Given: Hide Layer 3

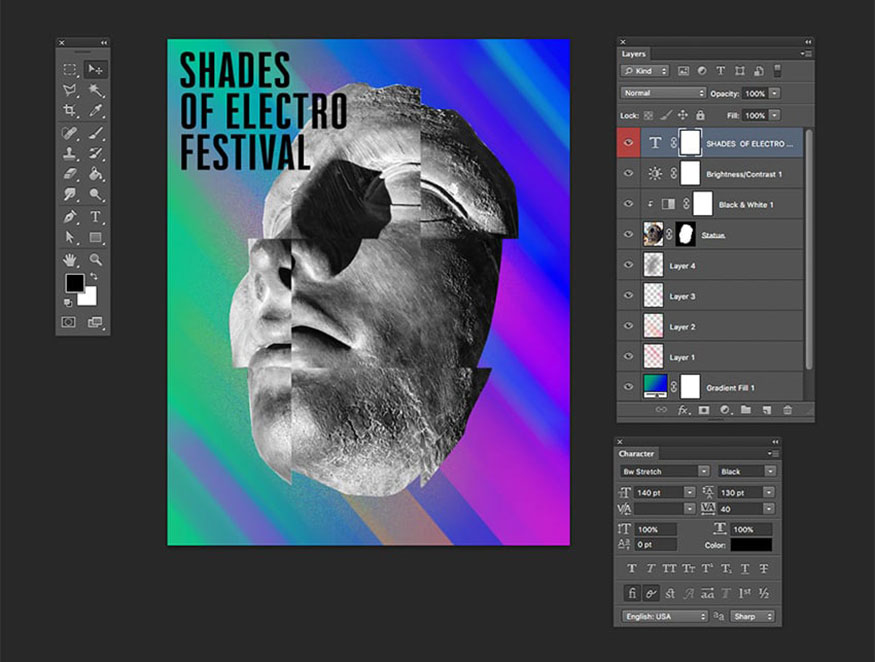Looking at the screenshot, I should pyautogui.click(x=628, y=296).
